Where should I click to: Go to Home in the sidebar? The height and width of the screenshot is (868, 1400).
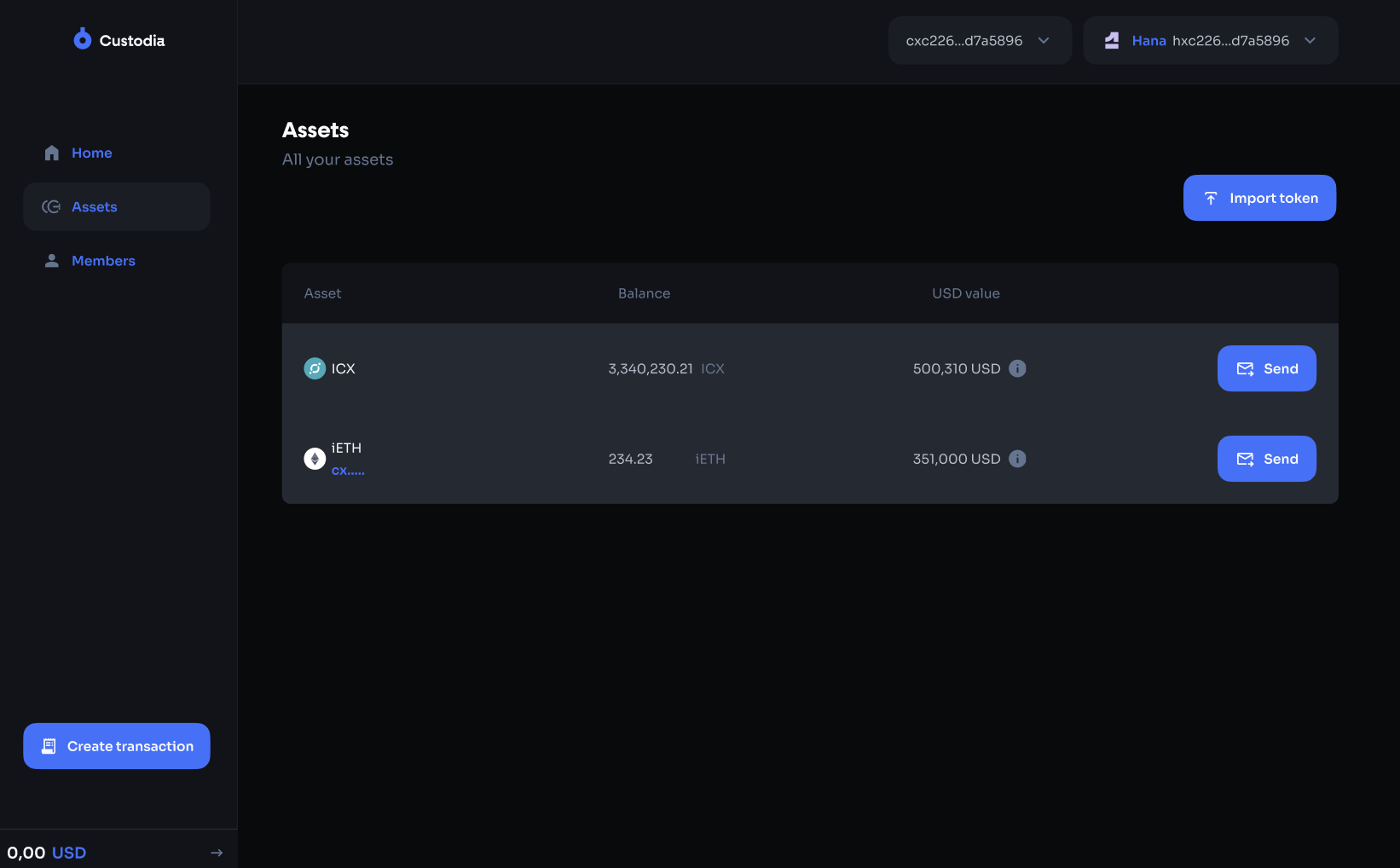[x=92, y=153]
